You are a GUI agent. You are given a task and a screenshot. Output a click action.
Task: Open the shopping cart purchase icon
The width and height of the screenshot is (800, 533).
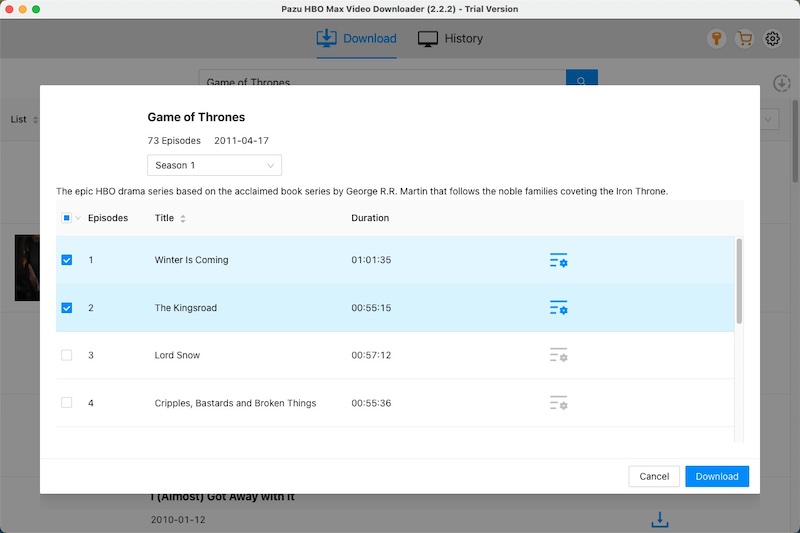coord(744,39)
